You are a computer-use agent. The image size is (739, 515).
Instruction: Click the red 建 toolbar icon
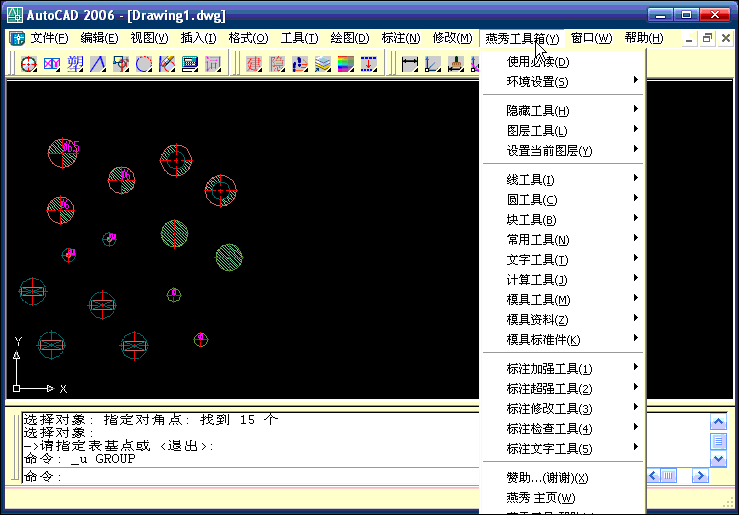coord(254,64)
